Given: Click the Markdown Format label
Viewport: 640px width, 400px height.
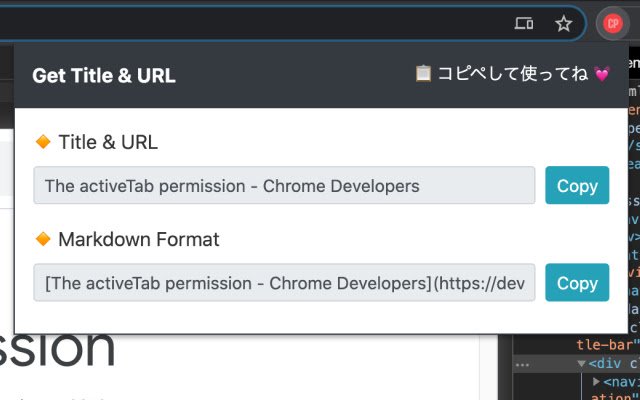Looking at the screenshot, I should point(139,240).
